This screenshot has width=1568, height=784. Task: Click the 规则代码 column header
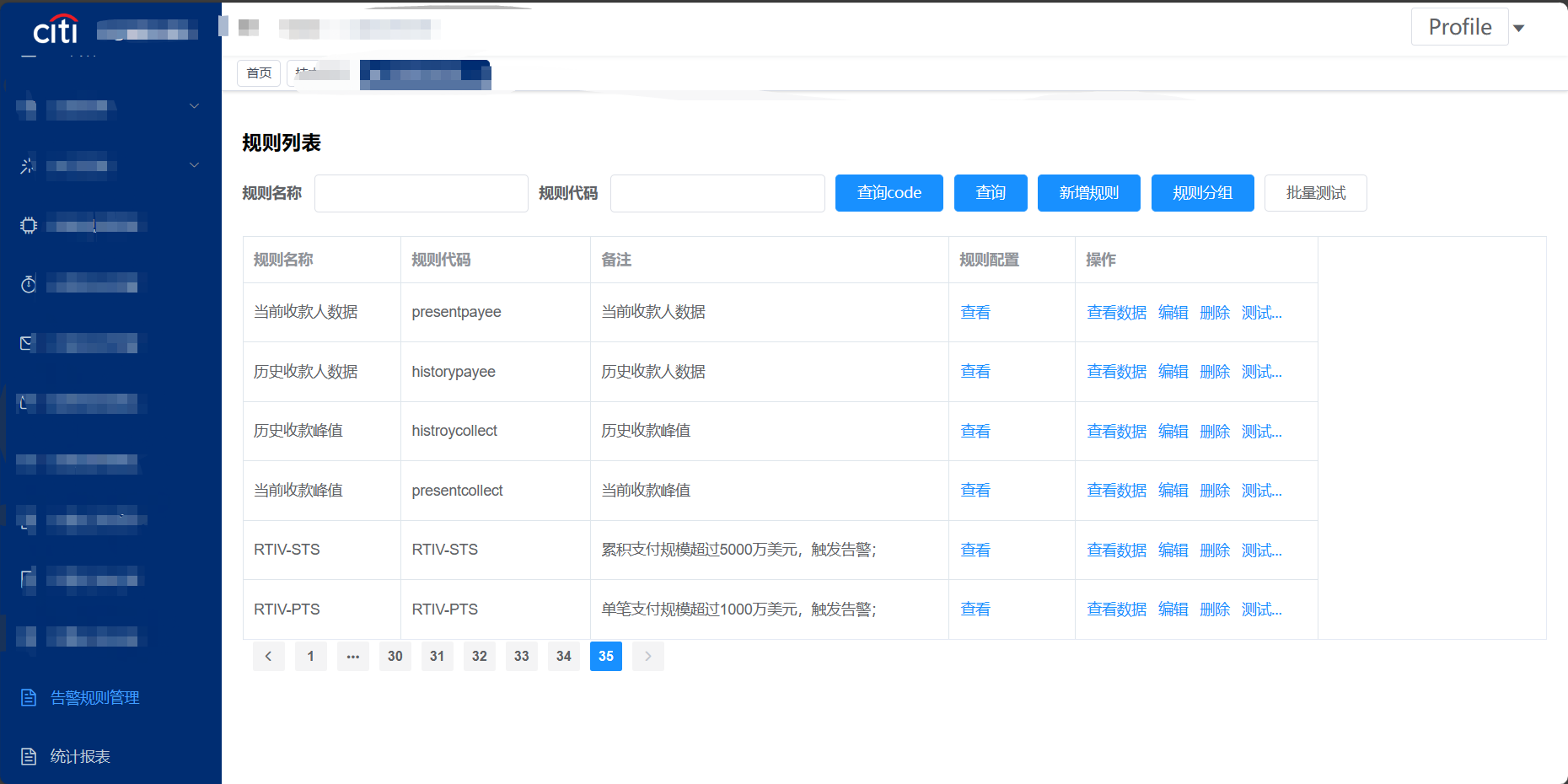point(496,260)
